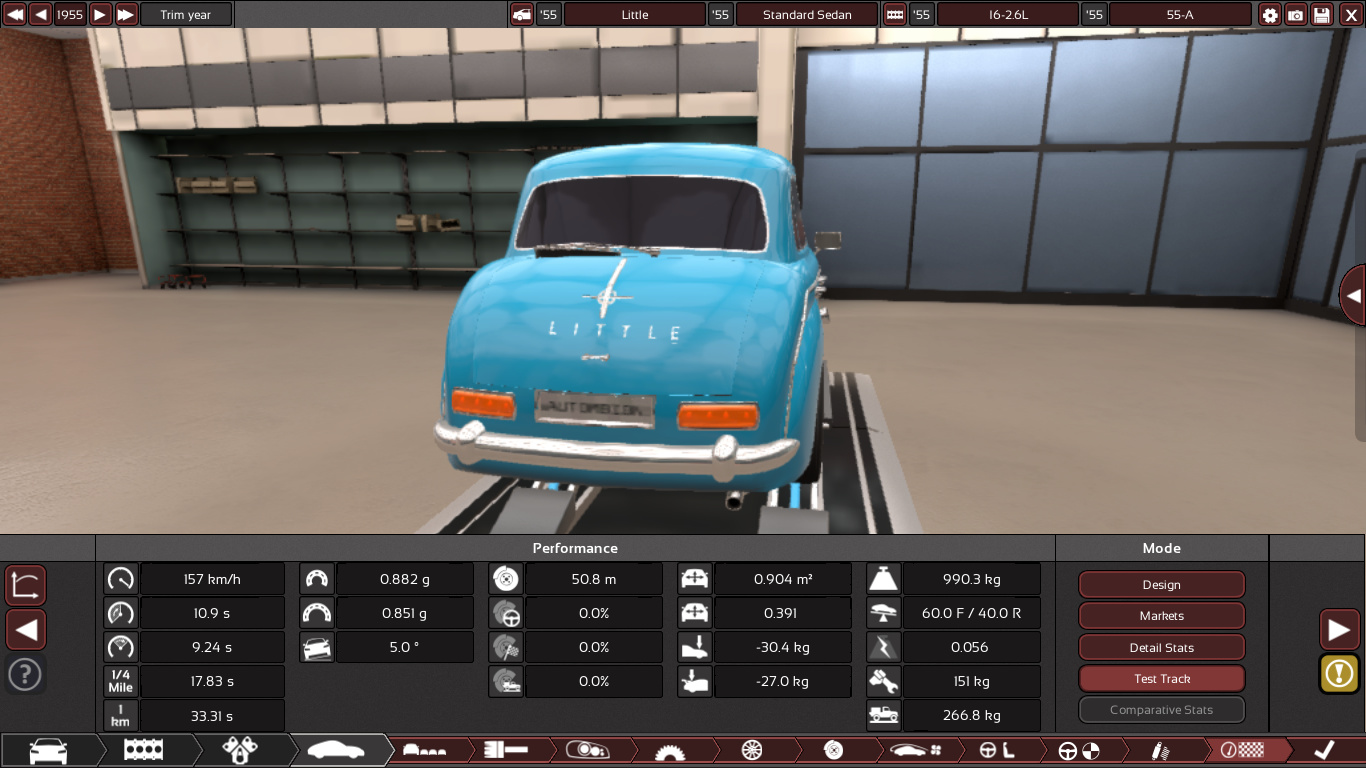Click the graph axes icon at left
The height and width of the screenshot is (768, 1366).
pyautogui.click(x=25, y=585)
